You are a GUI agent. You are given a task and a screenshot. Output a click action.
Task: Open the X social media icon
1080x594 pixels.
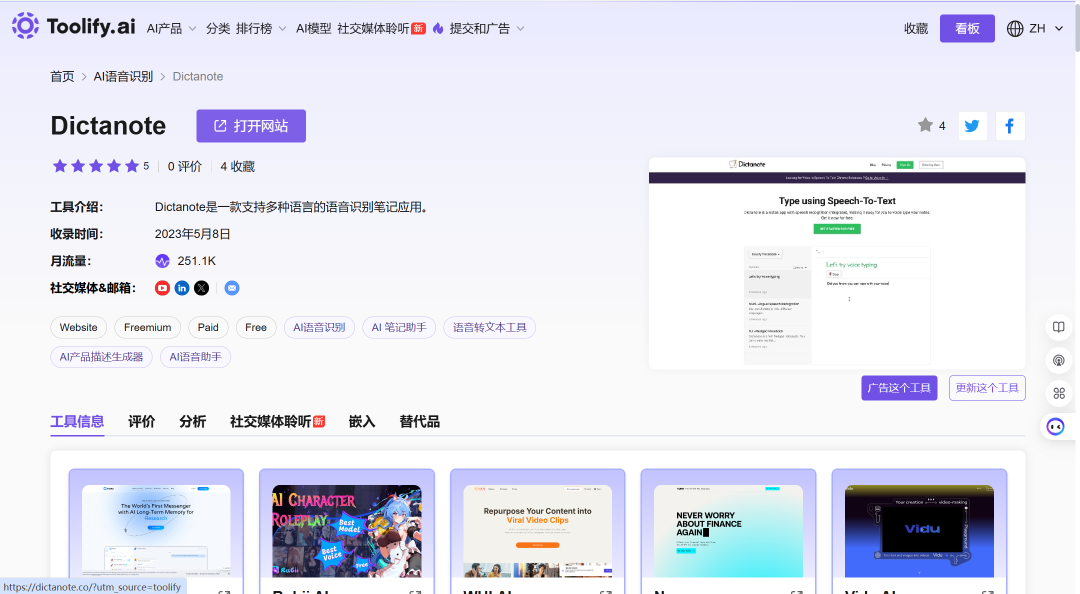coord(201,288)
